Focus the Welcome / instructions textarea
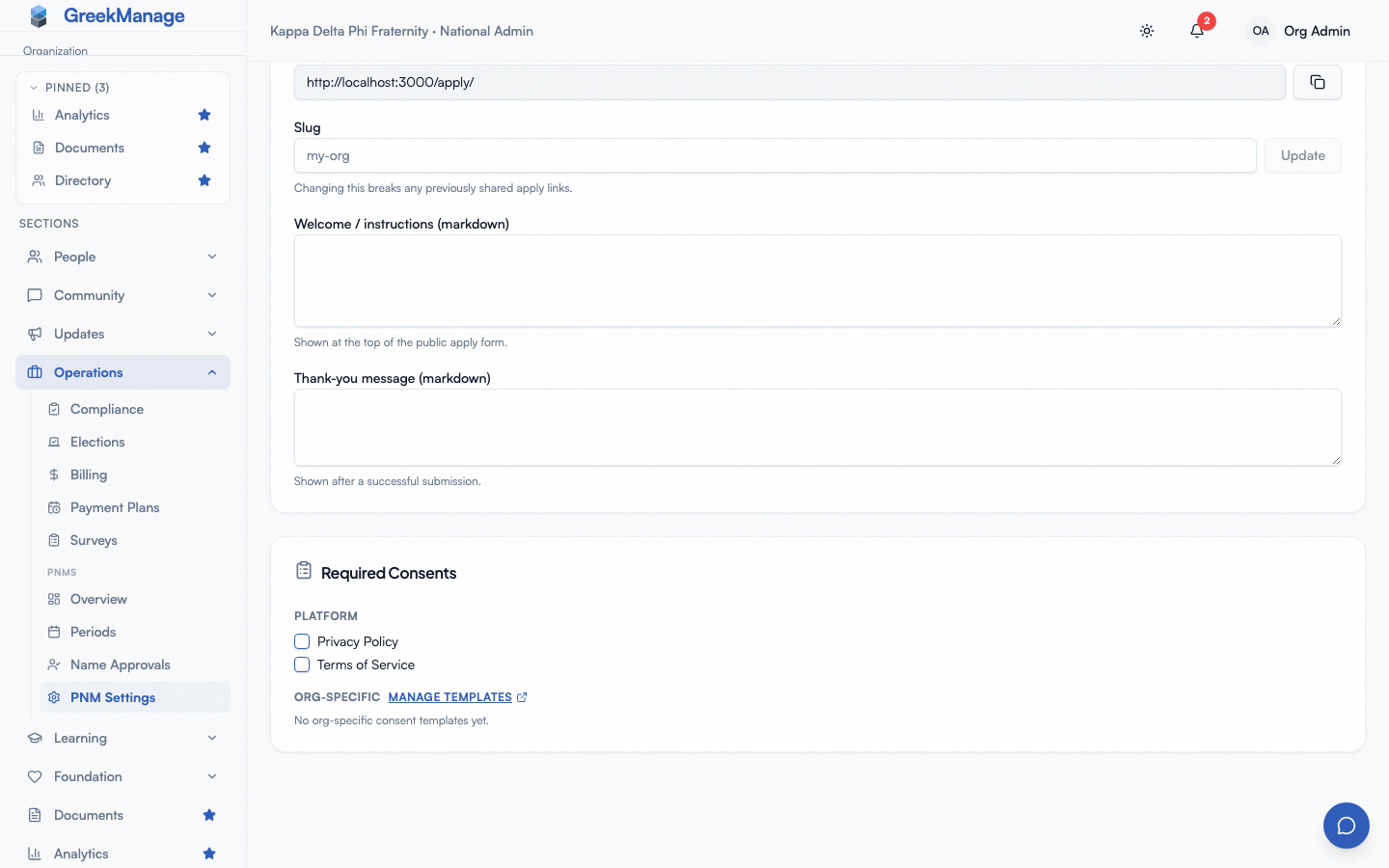 tap(818, 281)
